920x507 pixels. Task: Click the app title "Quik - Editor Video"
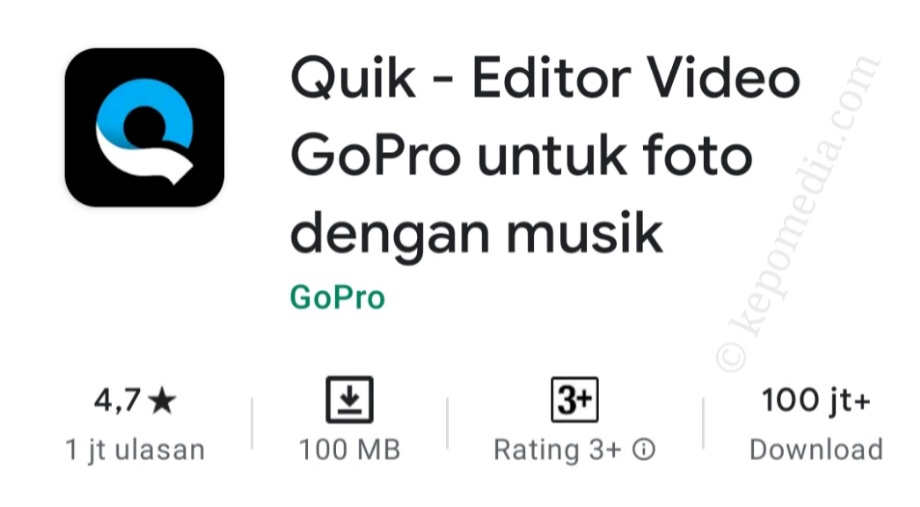[x=546, y=78]
